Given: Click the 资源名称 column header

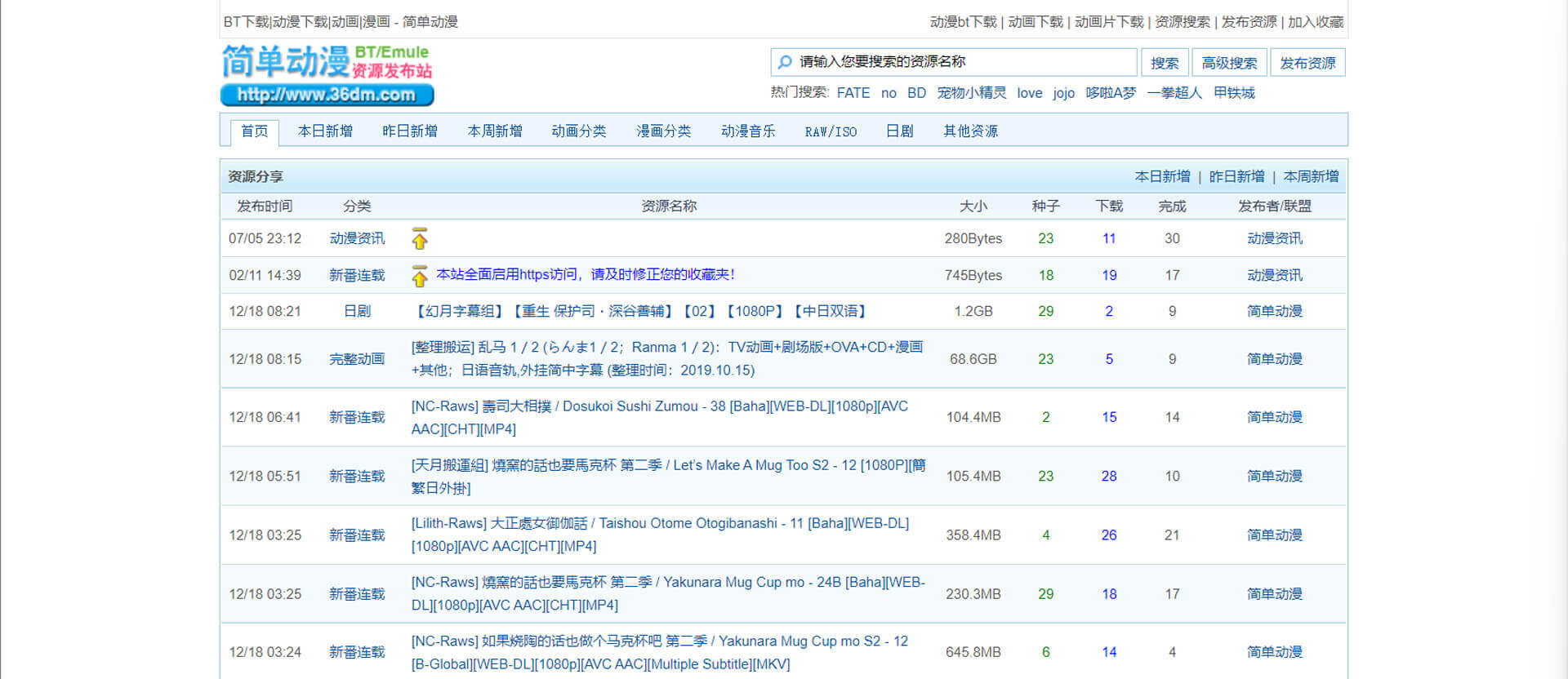Looking at the screenshot, I should (669, 206).
